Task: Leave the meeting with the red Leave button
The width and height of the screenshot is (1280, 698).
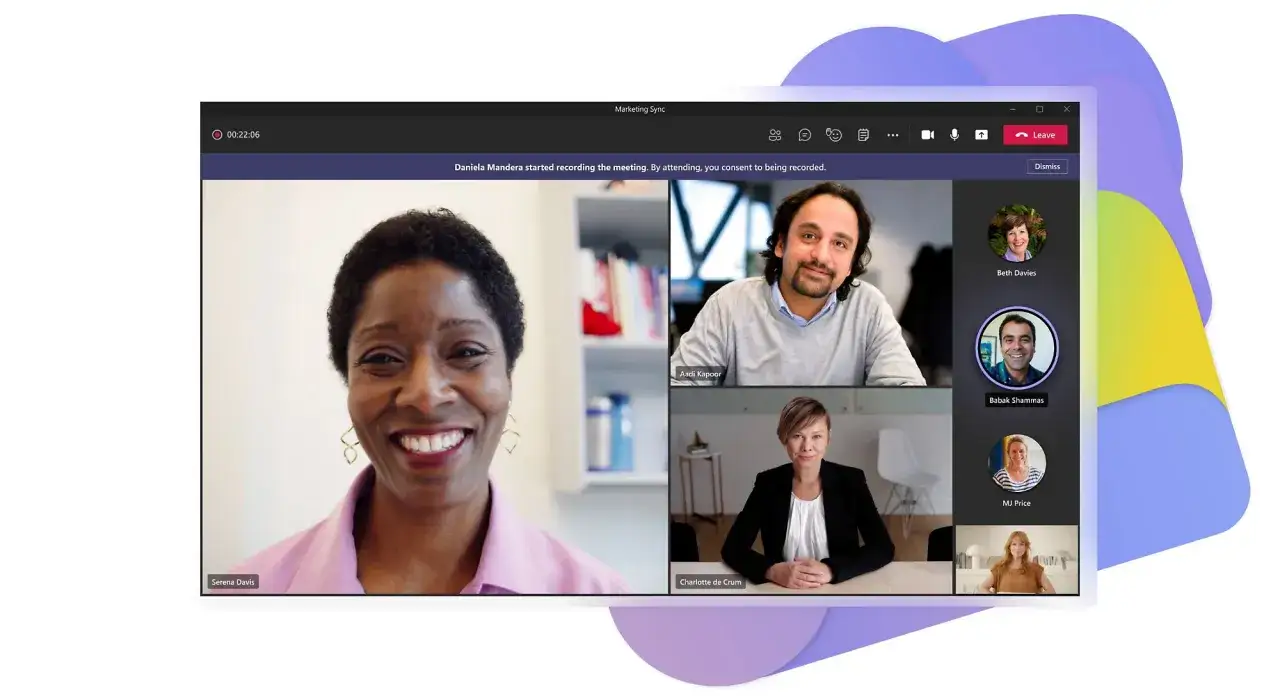Action: (x=1035, y=135)
